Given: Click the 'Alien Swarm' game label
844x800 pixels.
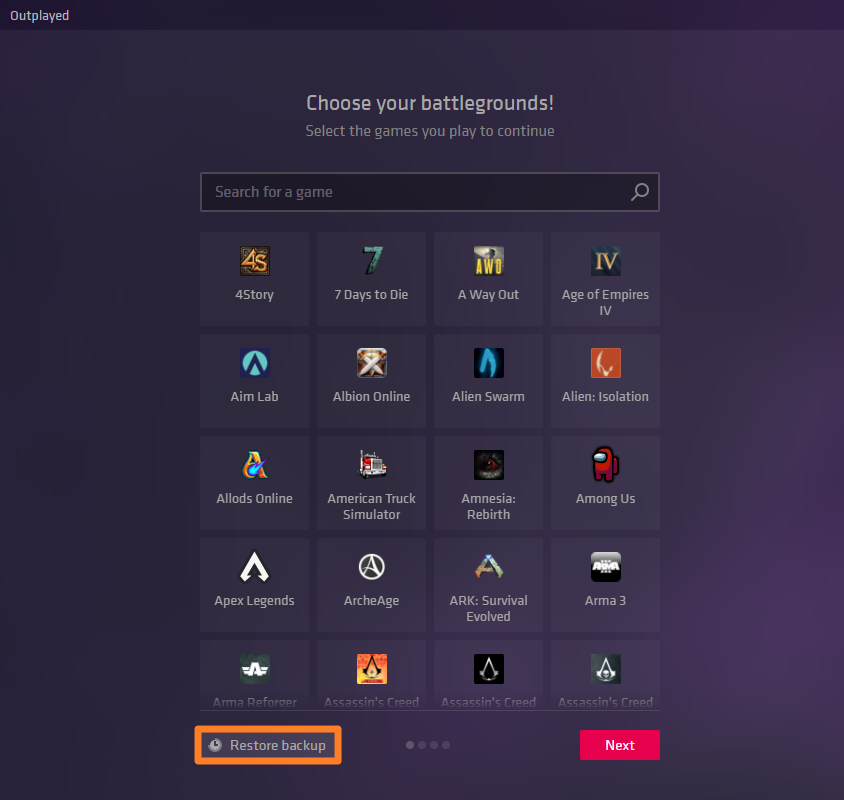Looking at the screenshot, I should (489, 397).
